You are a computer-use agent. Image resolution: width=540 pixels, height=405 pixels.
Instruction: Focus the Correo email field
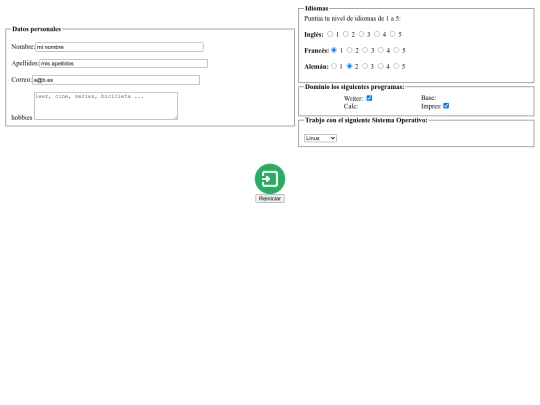(x=116, y=80)
